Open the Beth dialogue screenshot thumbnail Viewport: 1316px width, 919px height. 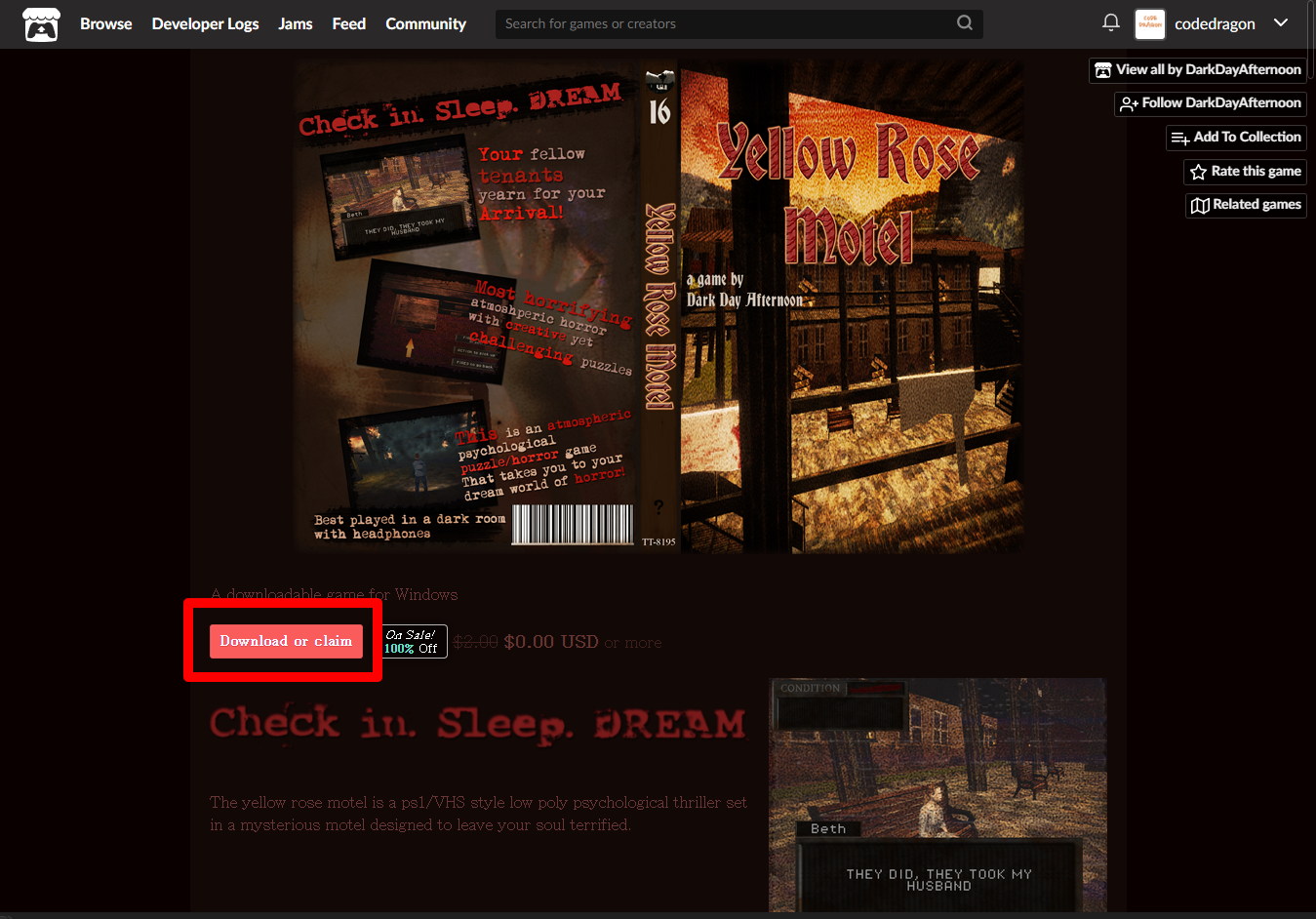tap(937, 795)
